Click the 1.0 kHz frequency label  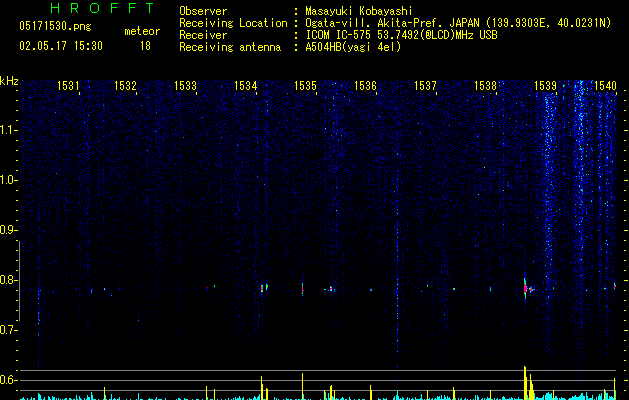tap(8, 180)
